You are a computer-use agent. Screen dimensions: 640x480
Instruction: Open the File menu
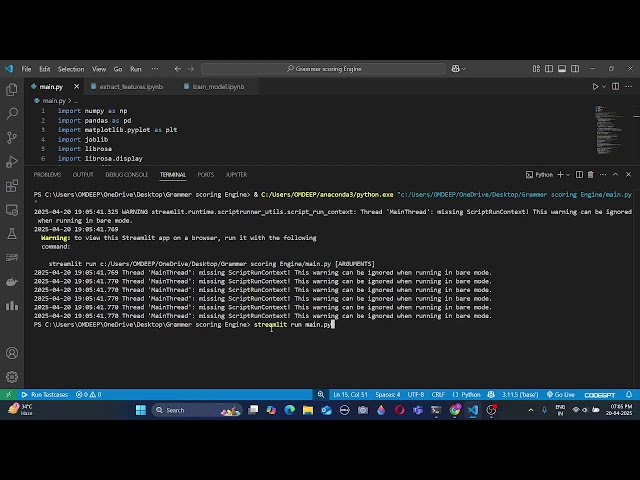(x=26, y=69)
